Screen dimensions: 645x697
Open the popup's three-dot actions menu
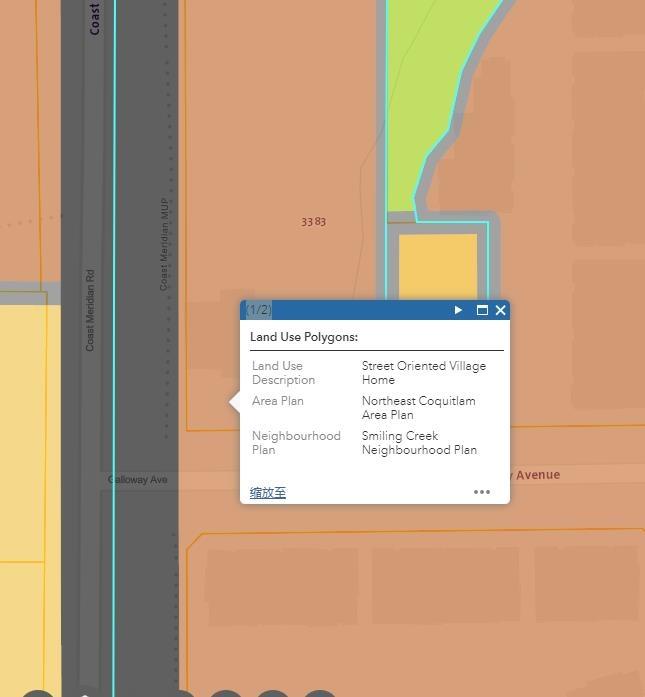click(x=482, y=492)
